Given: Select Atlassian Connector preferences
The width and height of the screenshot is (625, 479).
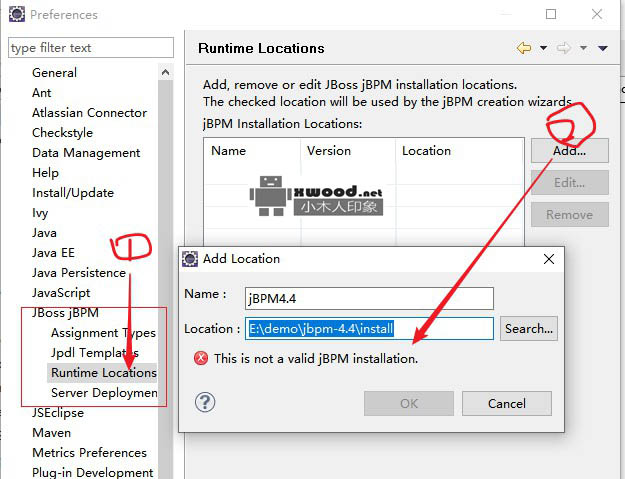Looking at the screenshot, I should pos(90,113).
